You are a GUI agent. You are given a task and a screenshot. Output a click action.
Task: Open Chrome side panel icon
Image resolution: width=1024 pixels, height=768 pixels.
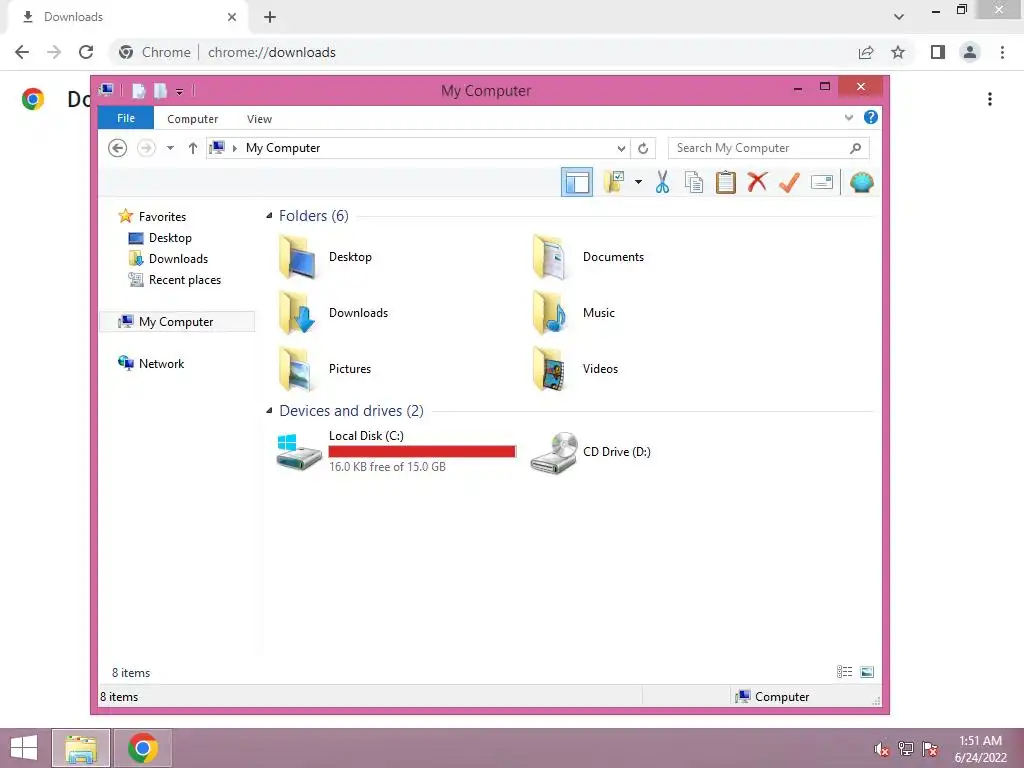938,52
